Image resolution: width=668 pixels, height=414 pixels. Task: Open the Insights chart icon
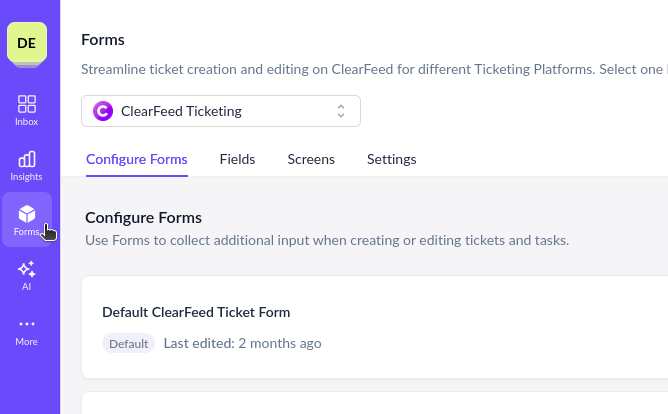click(27, 159)
